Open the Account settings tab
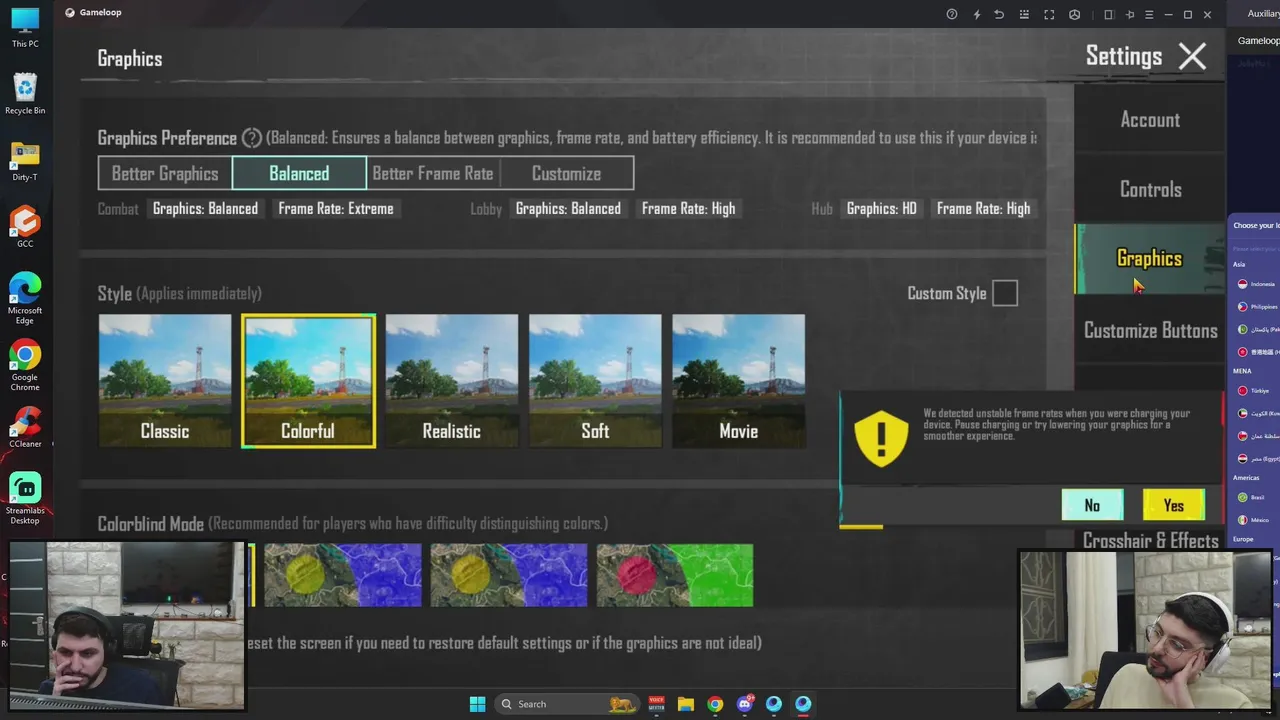Image resolution: width=1280 pixels, height=720 pixels. (x=1150, y=119)
